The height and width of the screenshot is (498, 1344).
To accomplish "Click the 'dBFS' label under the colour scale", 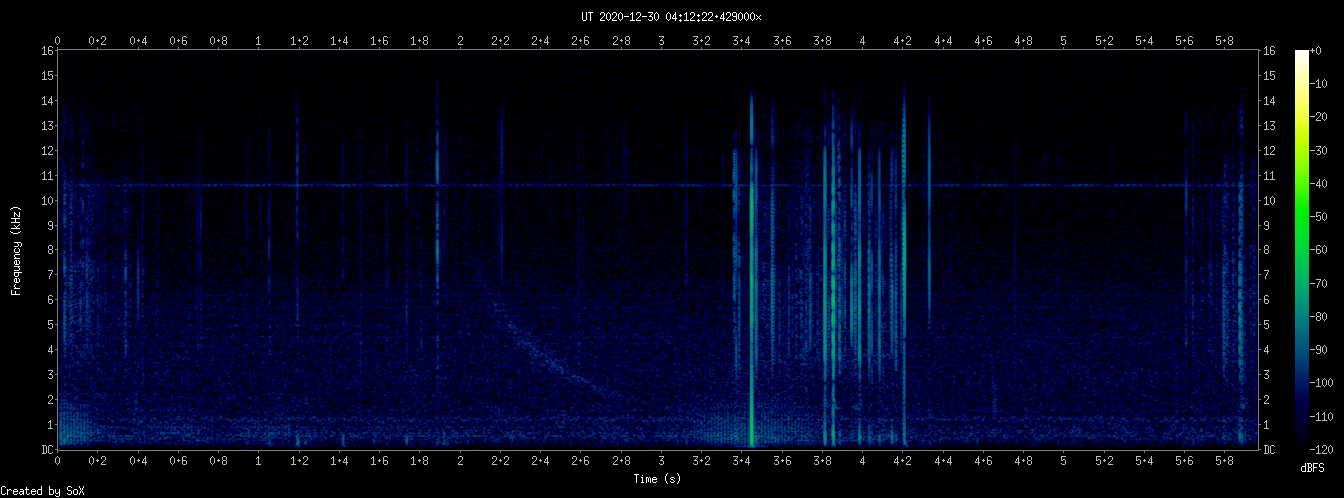I will coord(1313,468).
